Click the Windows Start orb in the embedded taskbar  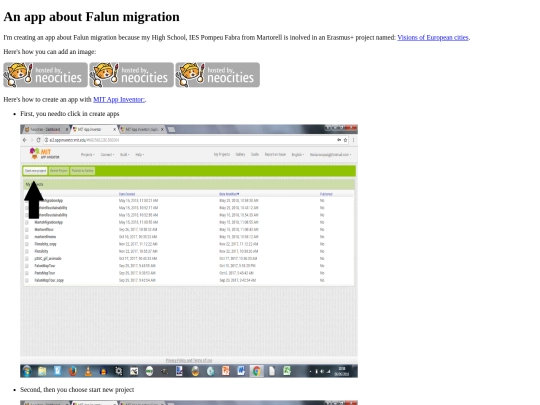27,371
